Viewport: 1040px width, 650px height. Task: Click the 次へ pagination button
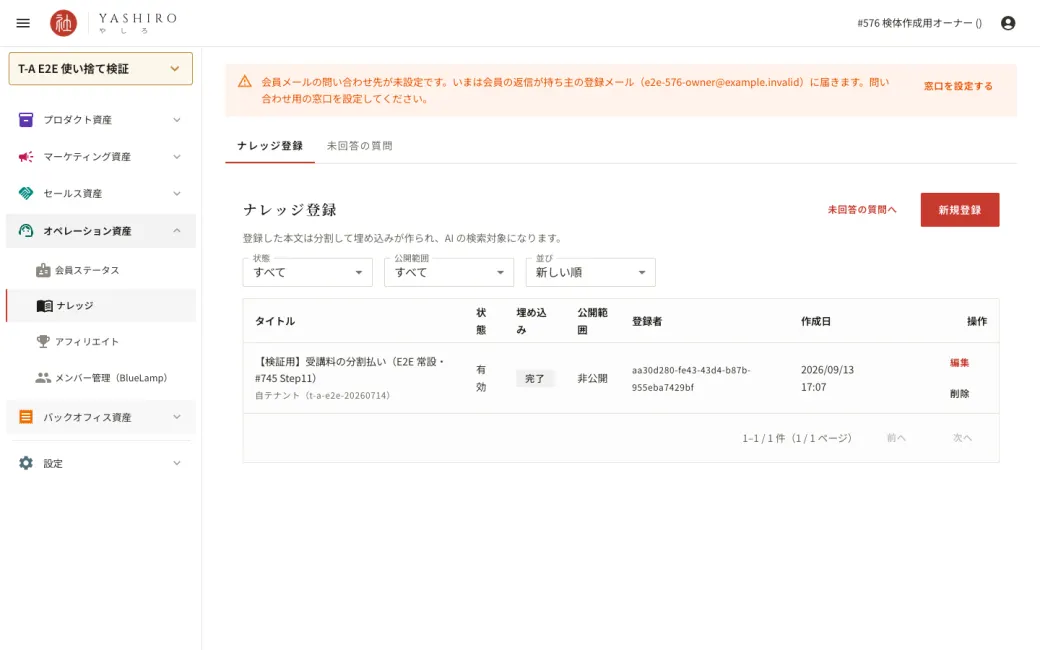coord(962,438)
